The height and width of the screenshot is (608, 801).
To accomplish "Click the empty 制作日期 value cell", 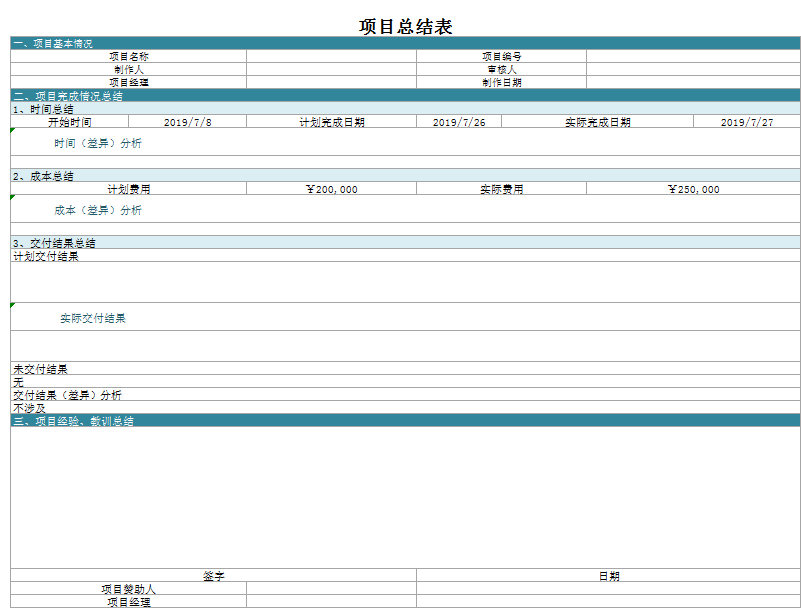I will (x=692, y=83).
